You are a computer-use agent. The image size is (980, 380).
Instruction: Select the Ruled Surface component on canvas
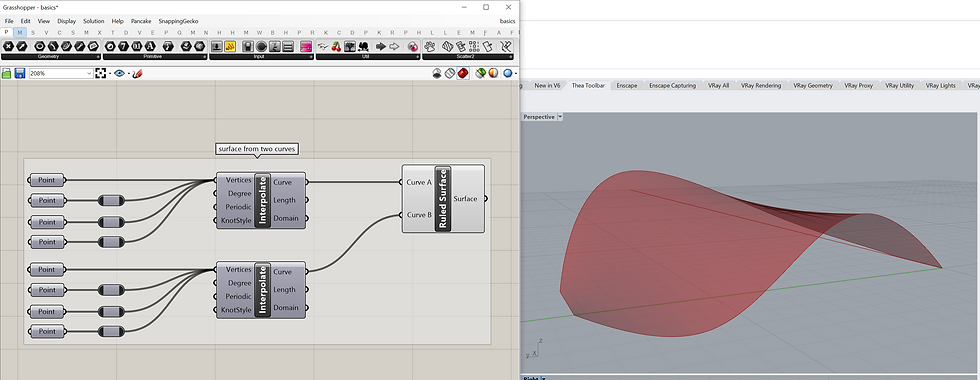[x=442, y=199]
